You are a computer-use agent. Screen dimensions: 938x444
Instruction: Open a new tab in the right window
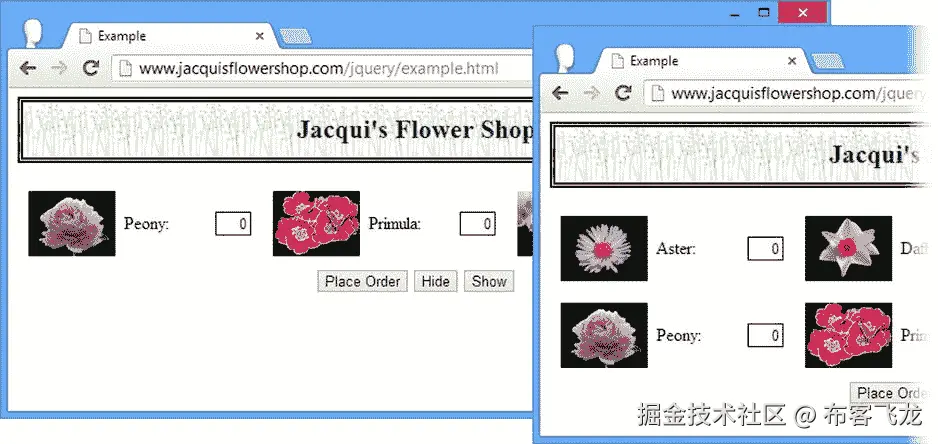coord(828,61)
